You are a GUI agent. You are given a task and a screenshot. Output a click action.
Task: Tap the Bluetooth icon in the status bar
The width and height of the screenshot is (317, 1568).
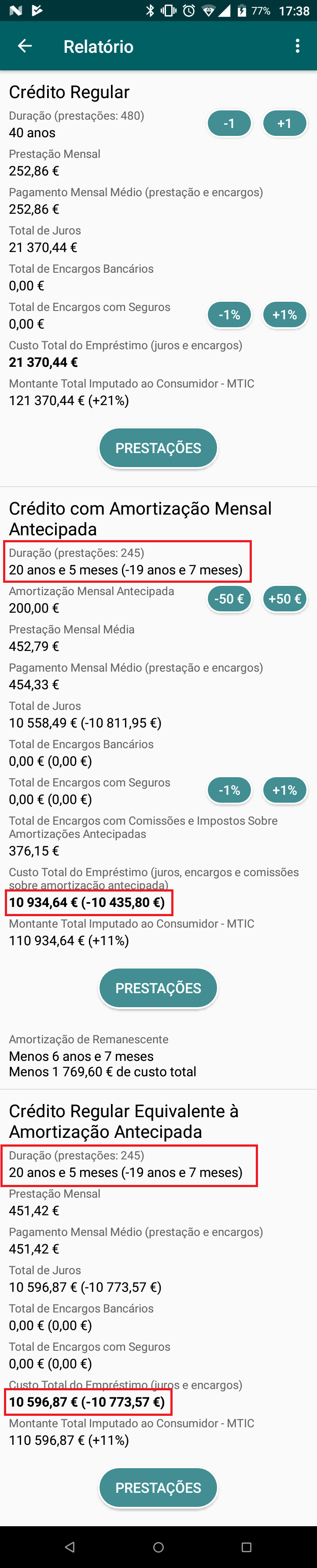pyautogui.click(x=150, y=11)
